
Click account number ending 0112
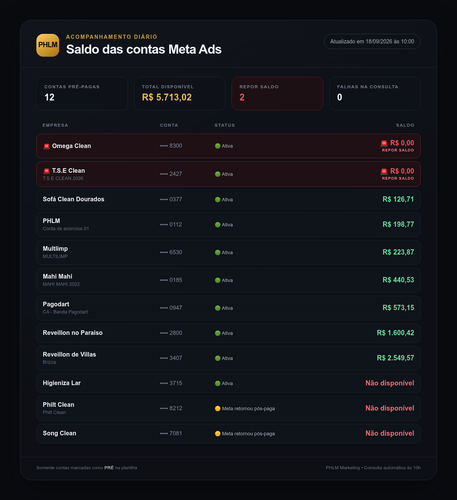click(171, 224)
